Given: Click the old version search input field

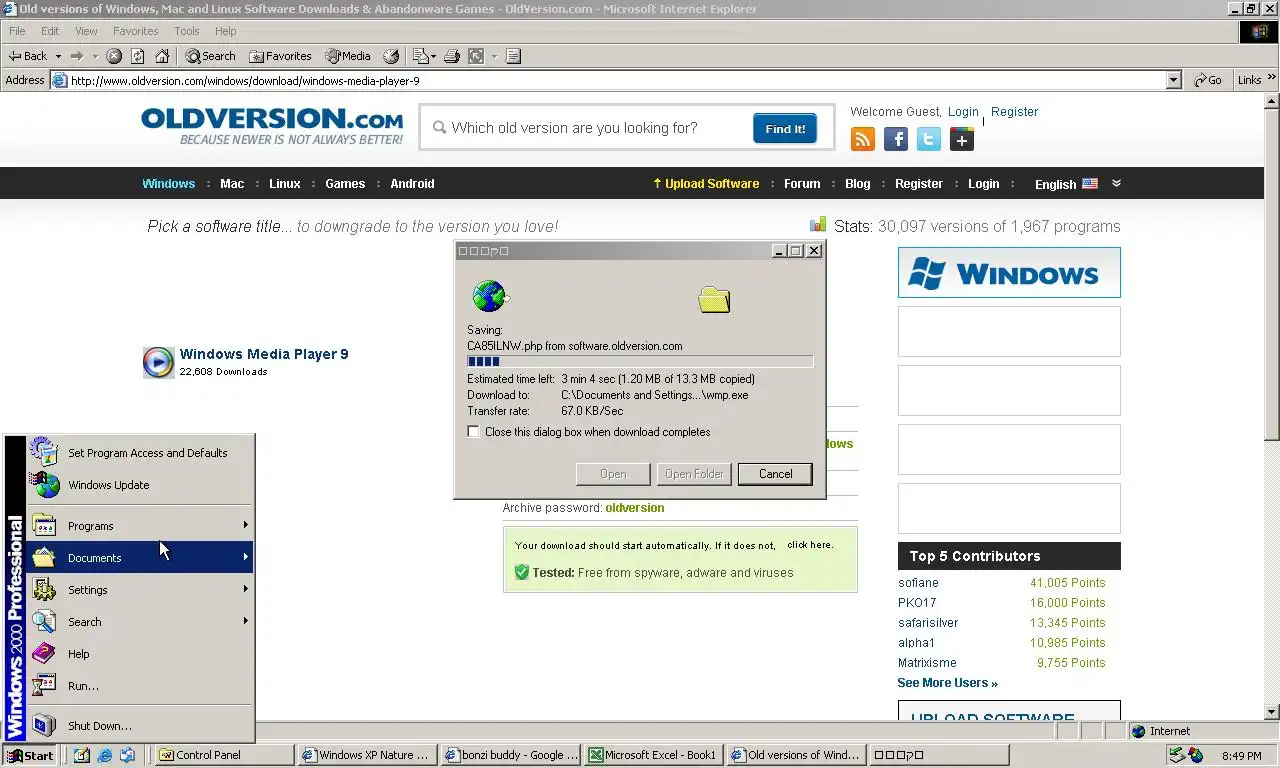Looking at the screenshot, I should [595, 128].
